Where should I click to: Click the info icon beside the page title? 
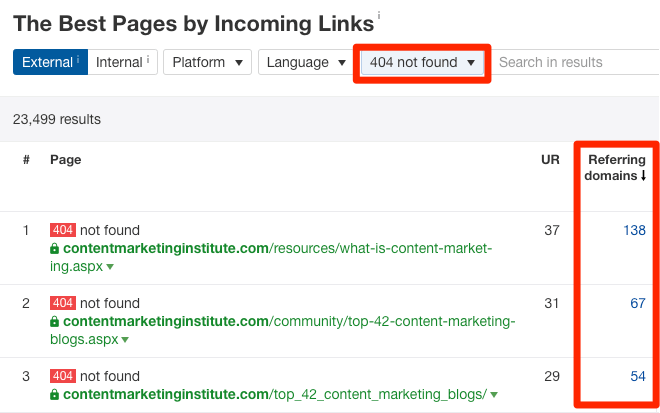coord(379,18)
